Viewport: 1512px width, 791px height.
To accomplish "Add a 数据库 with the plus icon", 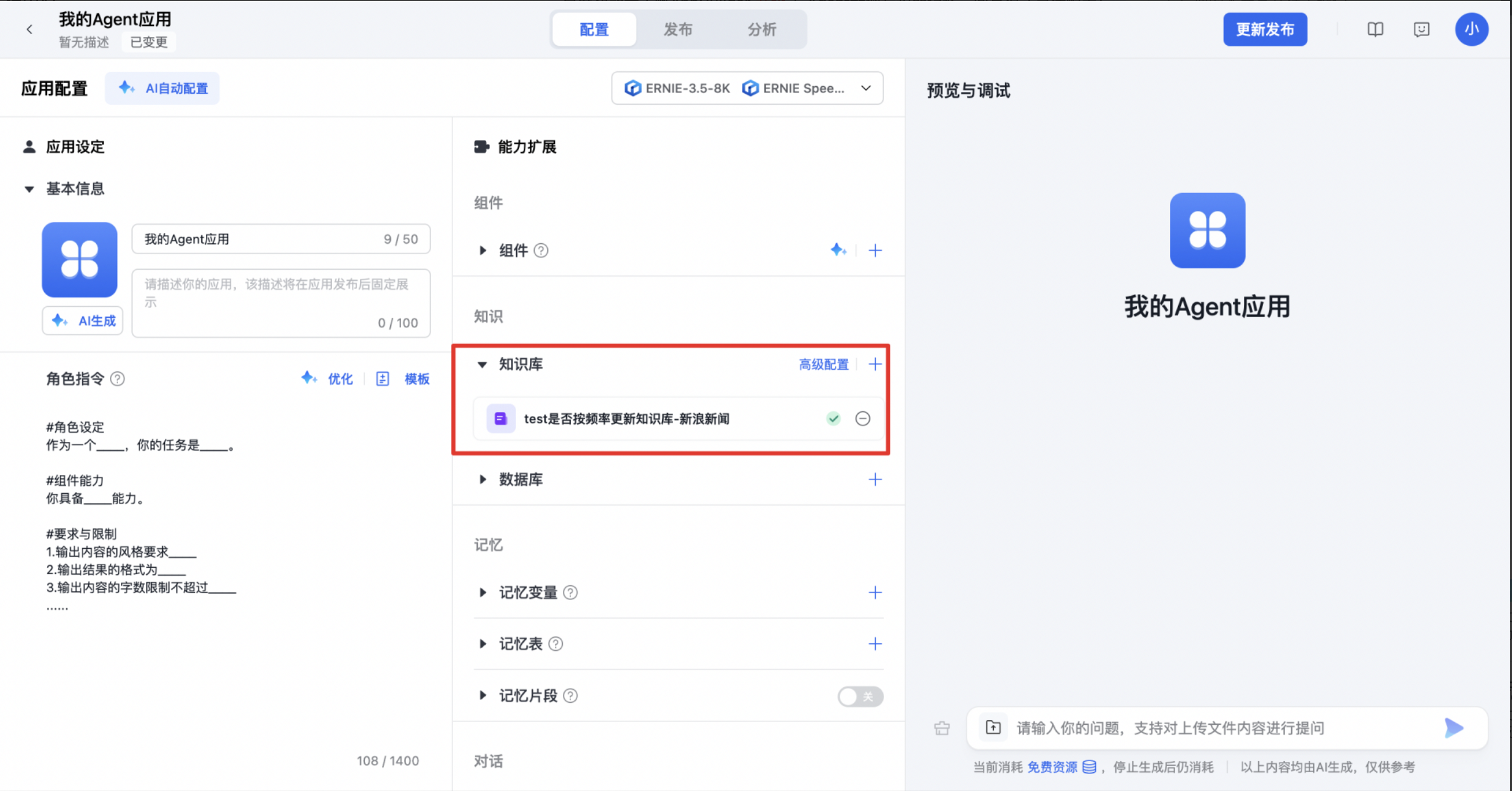I will pyautogui.click(x=875, y=479).
